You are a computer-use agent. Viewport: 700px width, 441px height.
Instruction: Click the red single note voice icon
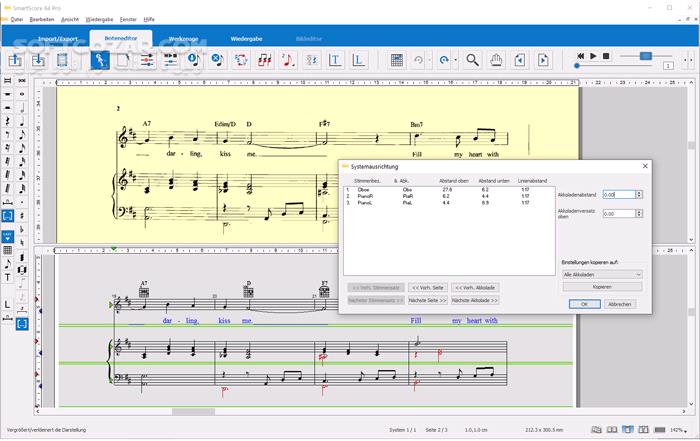click(x=288, y=60)
